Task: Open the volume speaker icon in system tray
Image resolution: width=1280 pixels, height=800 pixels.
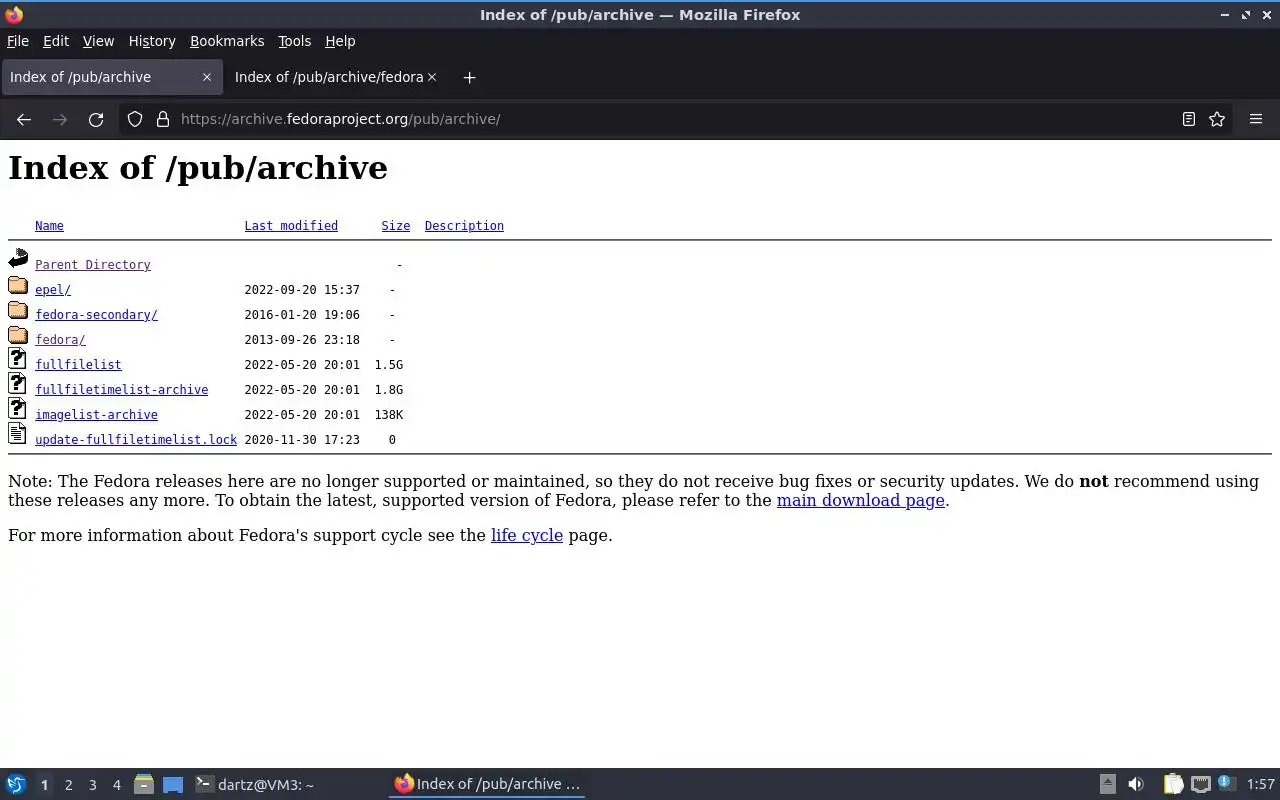Action: tap(1136, 784)
